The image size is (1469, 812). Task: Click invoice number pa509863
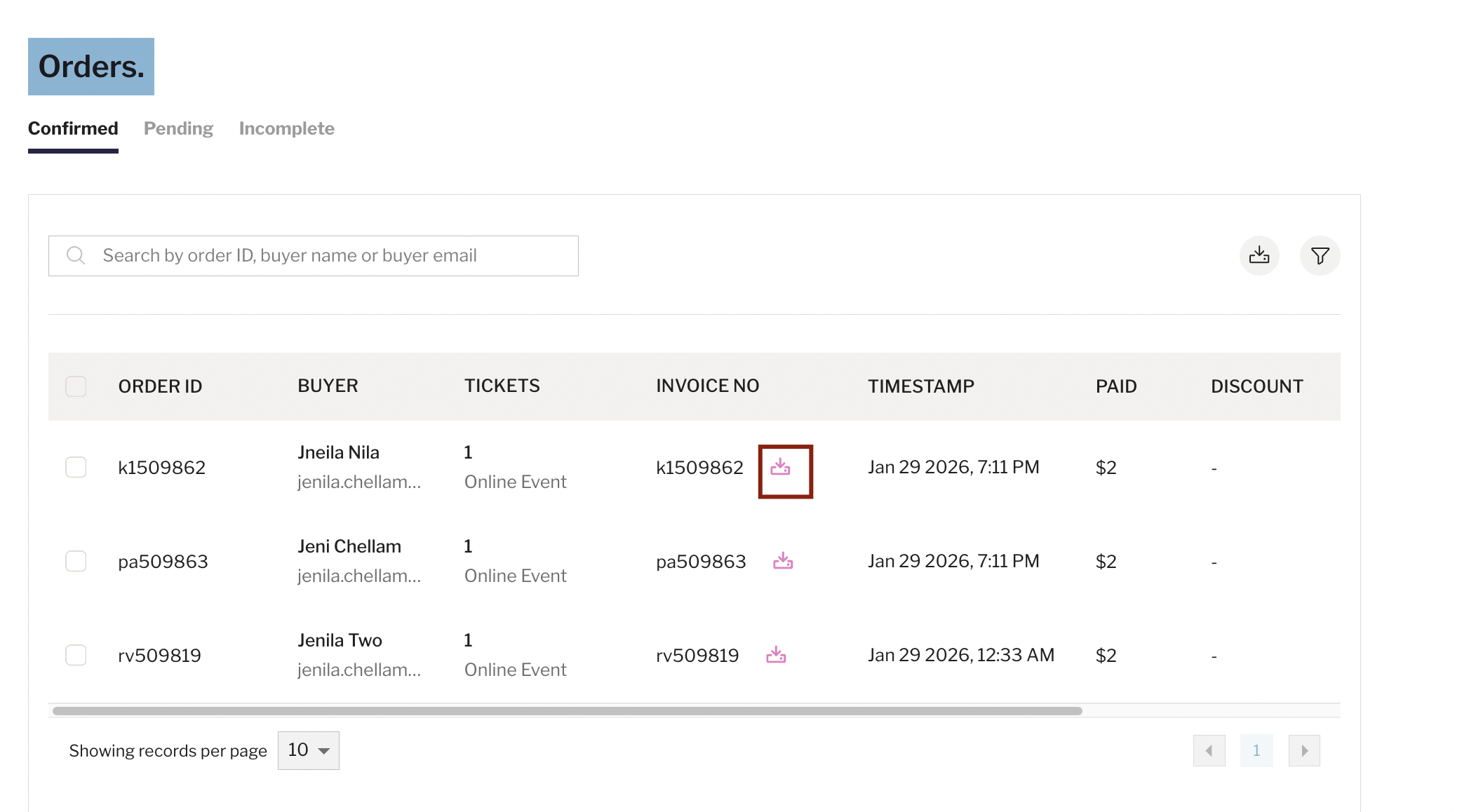tap(701, 562)
